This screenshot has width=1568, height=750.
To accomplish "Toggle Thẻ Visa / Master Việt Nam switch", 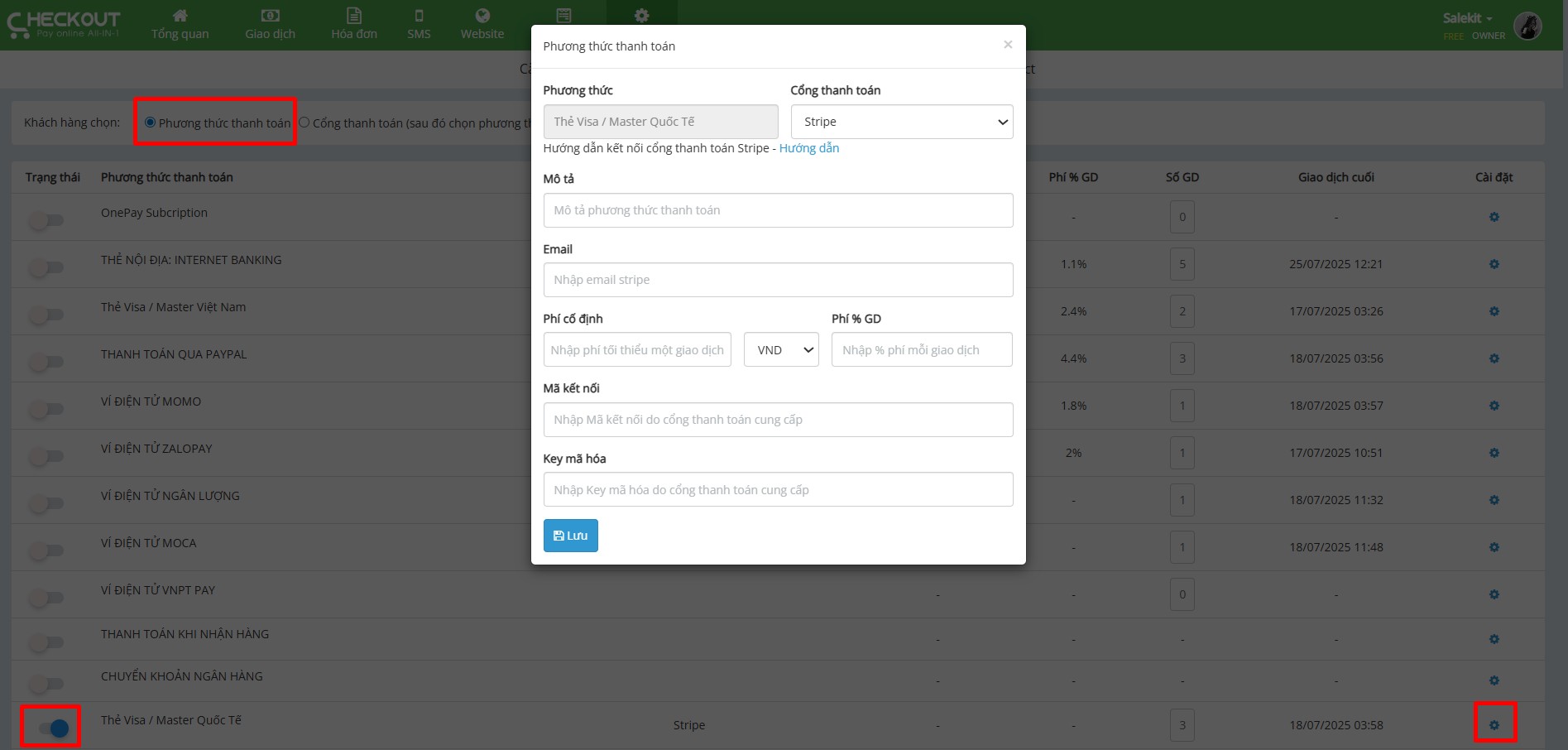I will tap(46, 315).
